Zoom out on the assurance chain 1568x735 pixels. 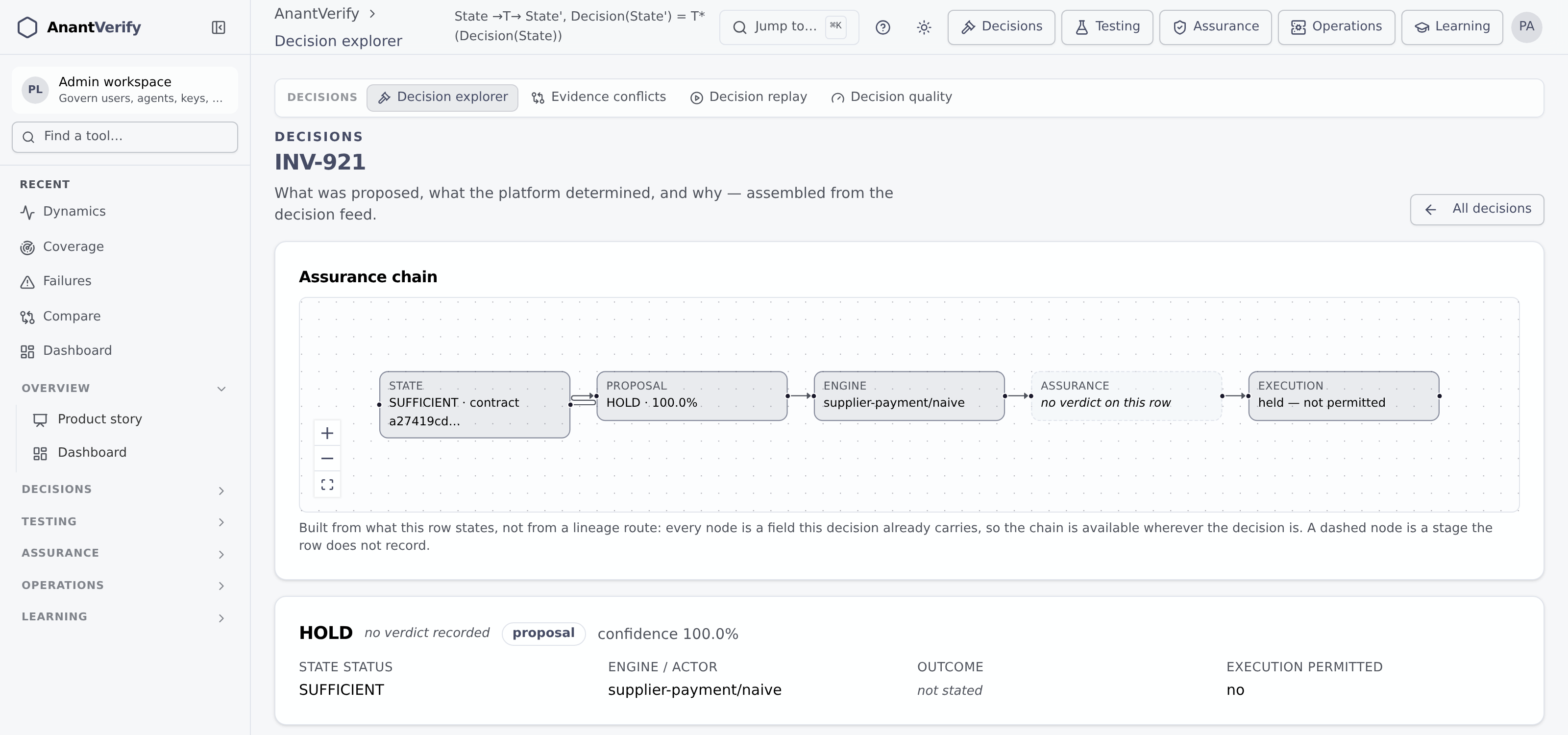[x=327, y=458]
